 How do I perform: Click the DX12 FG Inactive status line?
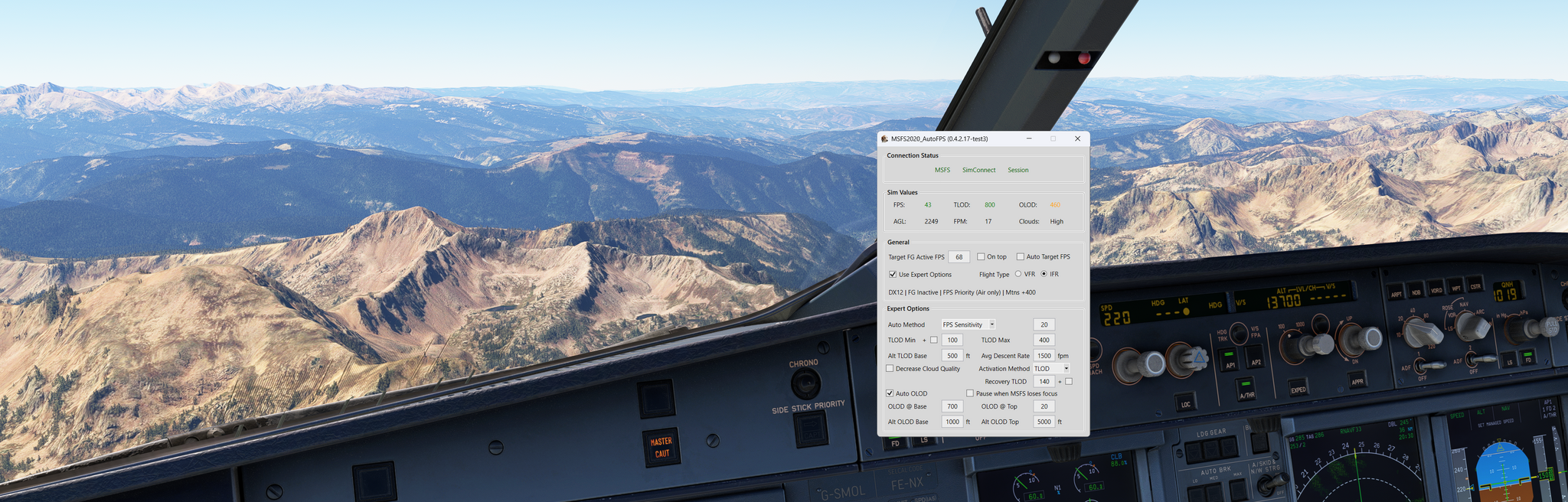pyautogui.click(x=962, y=292)
